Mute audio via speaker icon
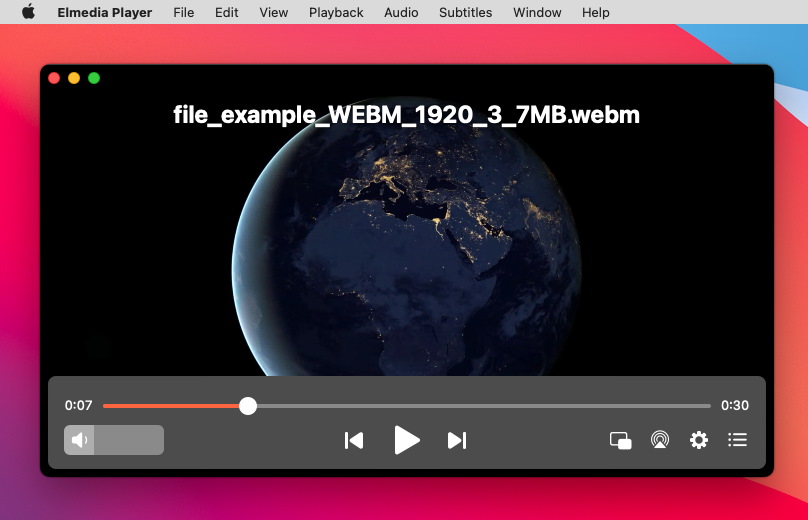The height and width of the screenshot is (520, 808). click(x=79, y=440)
